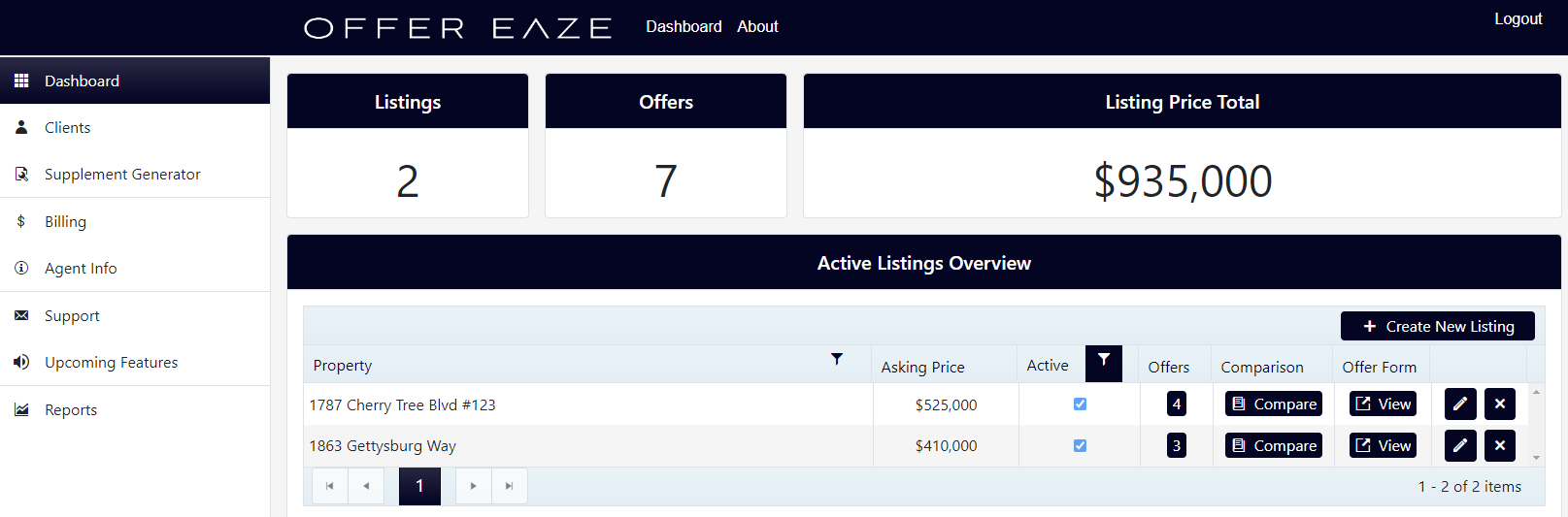Uncheck Active for 1787 Cherry Tree Blvd
Screen dimensions: 1568x517
click(1080, 404)
